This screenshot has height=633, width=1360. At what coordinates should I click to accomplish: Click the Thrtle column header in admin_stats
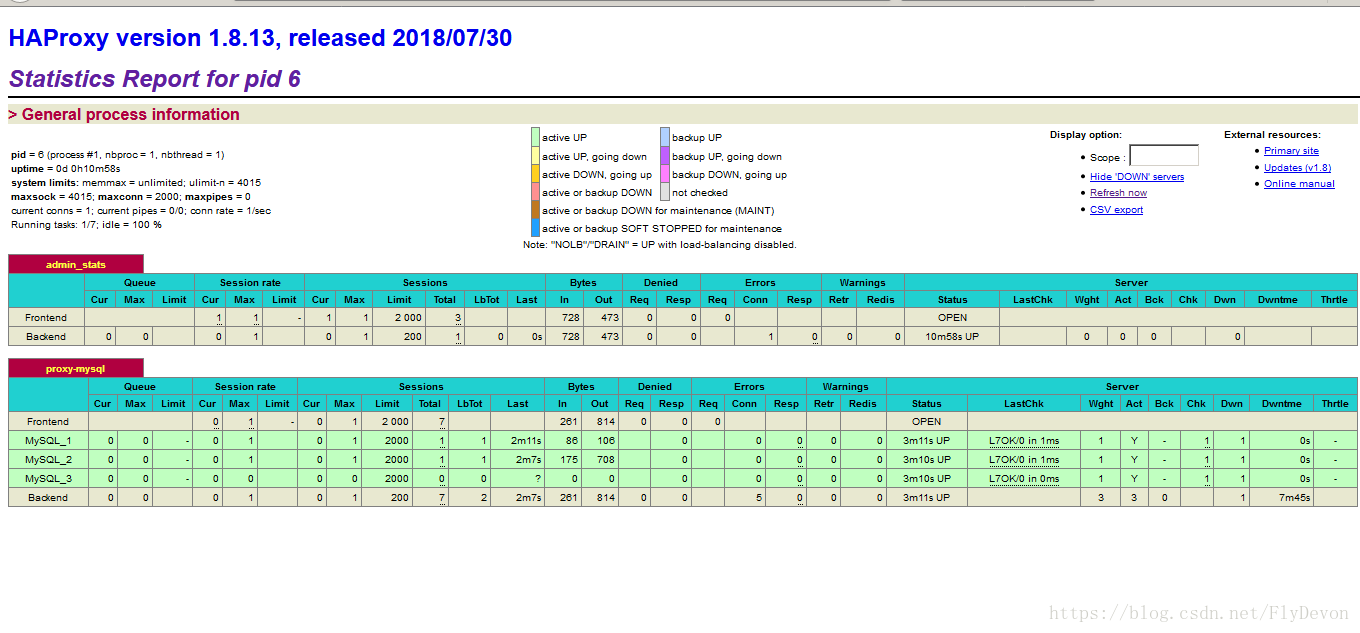1334,299
